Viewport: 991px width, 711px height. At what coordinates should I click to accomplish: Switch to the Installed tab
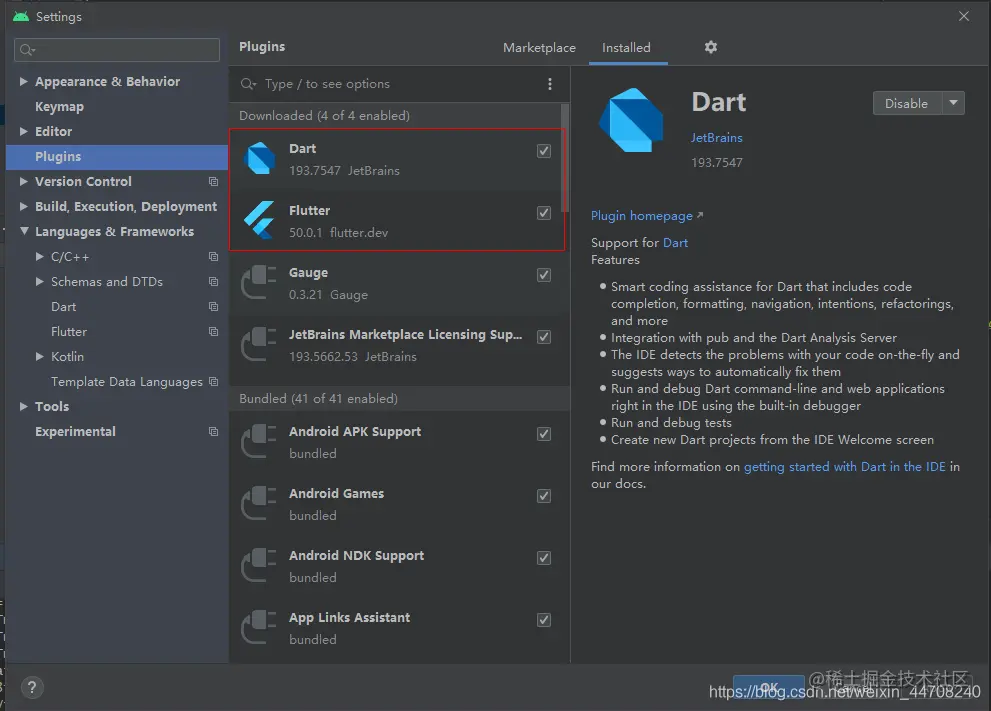(x=626, y=47)
